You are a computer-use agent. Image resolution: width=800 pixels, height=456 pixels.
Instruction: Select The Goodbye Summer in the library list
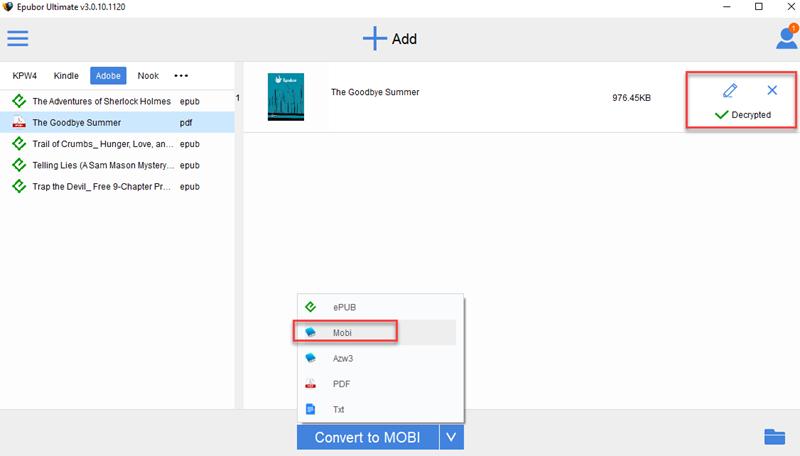(117, 122)
